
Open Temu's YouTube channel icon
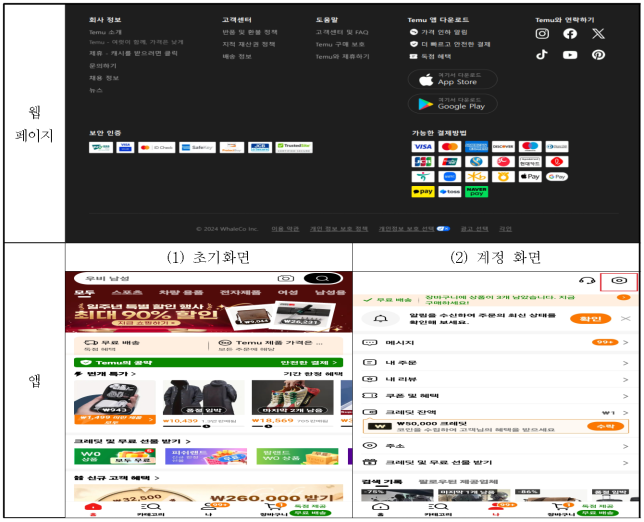coord(570,55)
